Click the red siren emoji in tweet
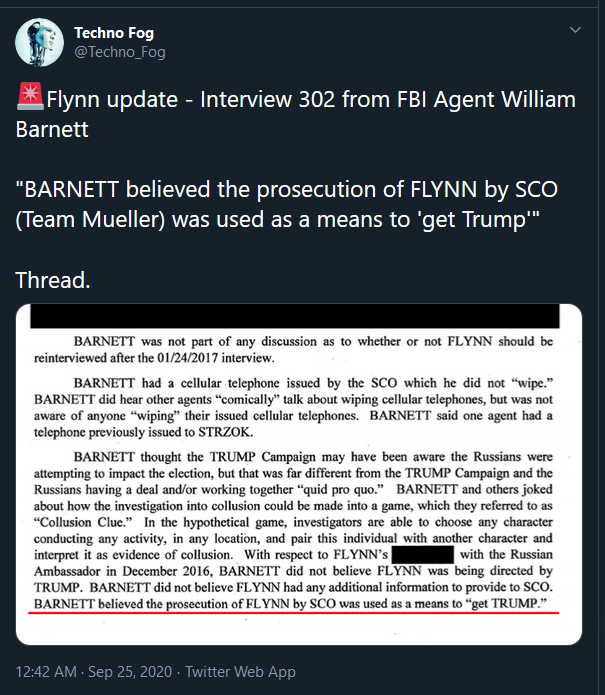The width and height of the screenshot is (605, 695). click(x=30, y=96)
